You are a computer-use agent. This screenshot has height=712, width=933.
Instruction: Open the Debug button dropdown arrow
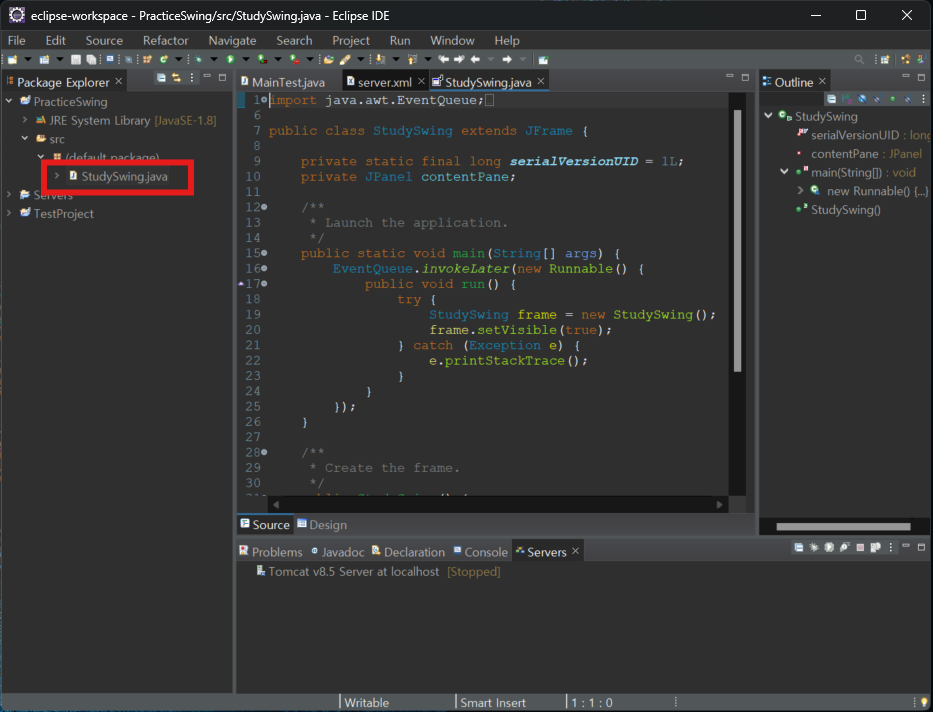click(214, 59)
